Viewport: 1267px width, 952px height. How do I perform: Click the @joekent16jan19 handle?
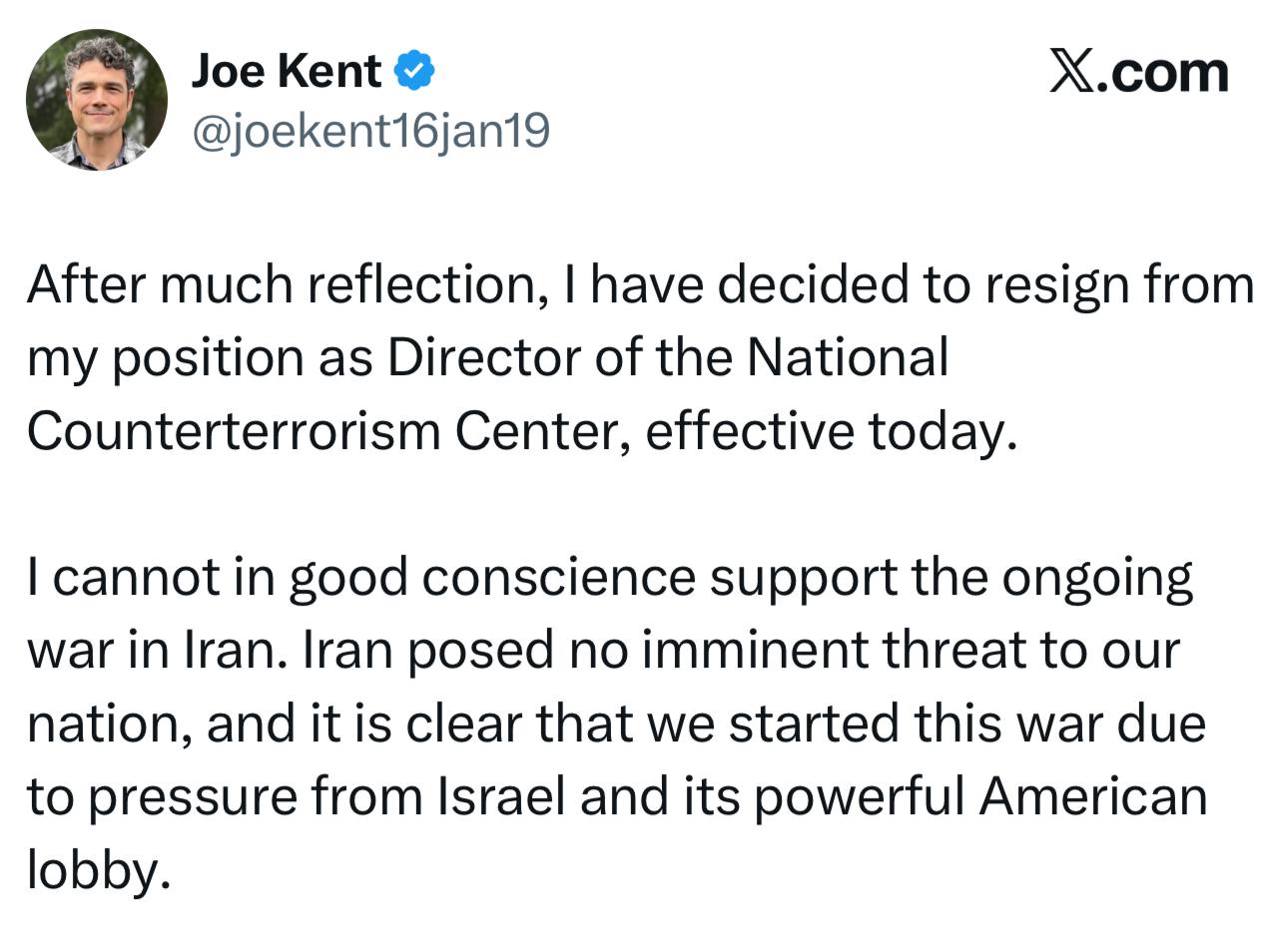pyautogui.click(x=370, y=131)
